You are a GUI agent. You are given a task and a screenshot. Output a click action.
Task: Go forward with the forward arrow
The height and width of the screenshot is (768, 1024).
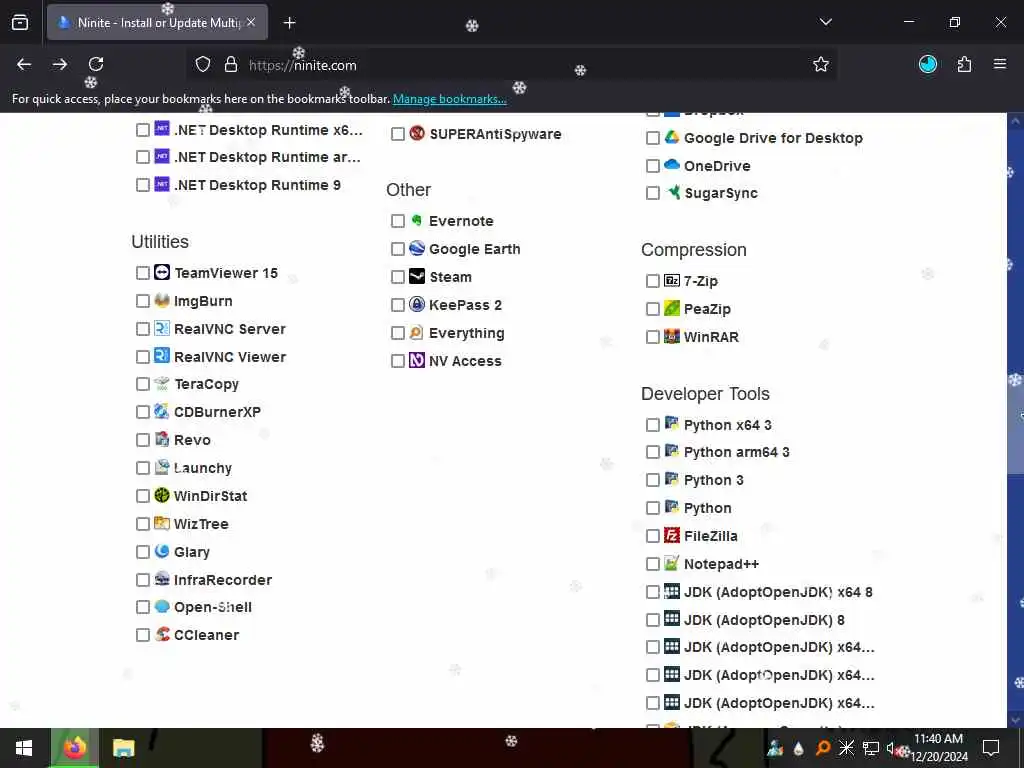coord(60,64)
